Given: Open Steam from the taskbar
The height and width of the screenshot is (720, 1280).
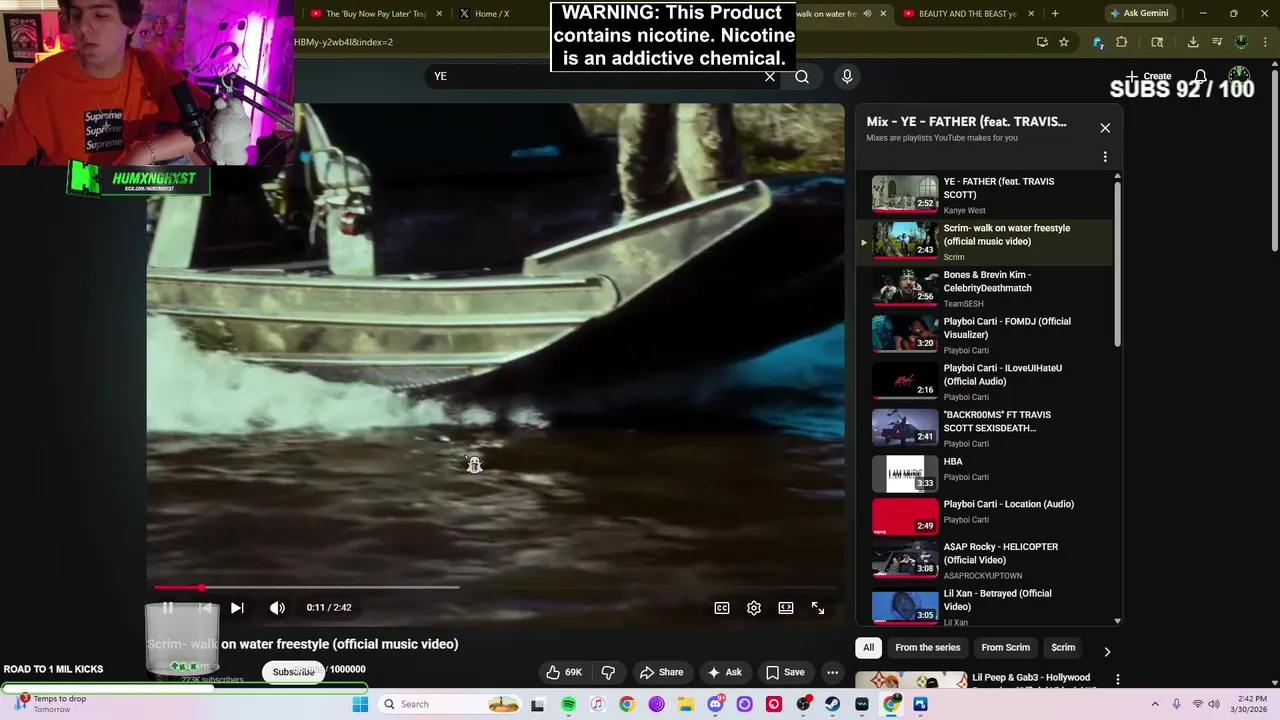Looking at the screenshot, I should click(833, 704).
